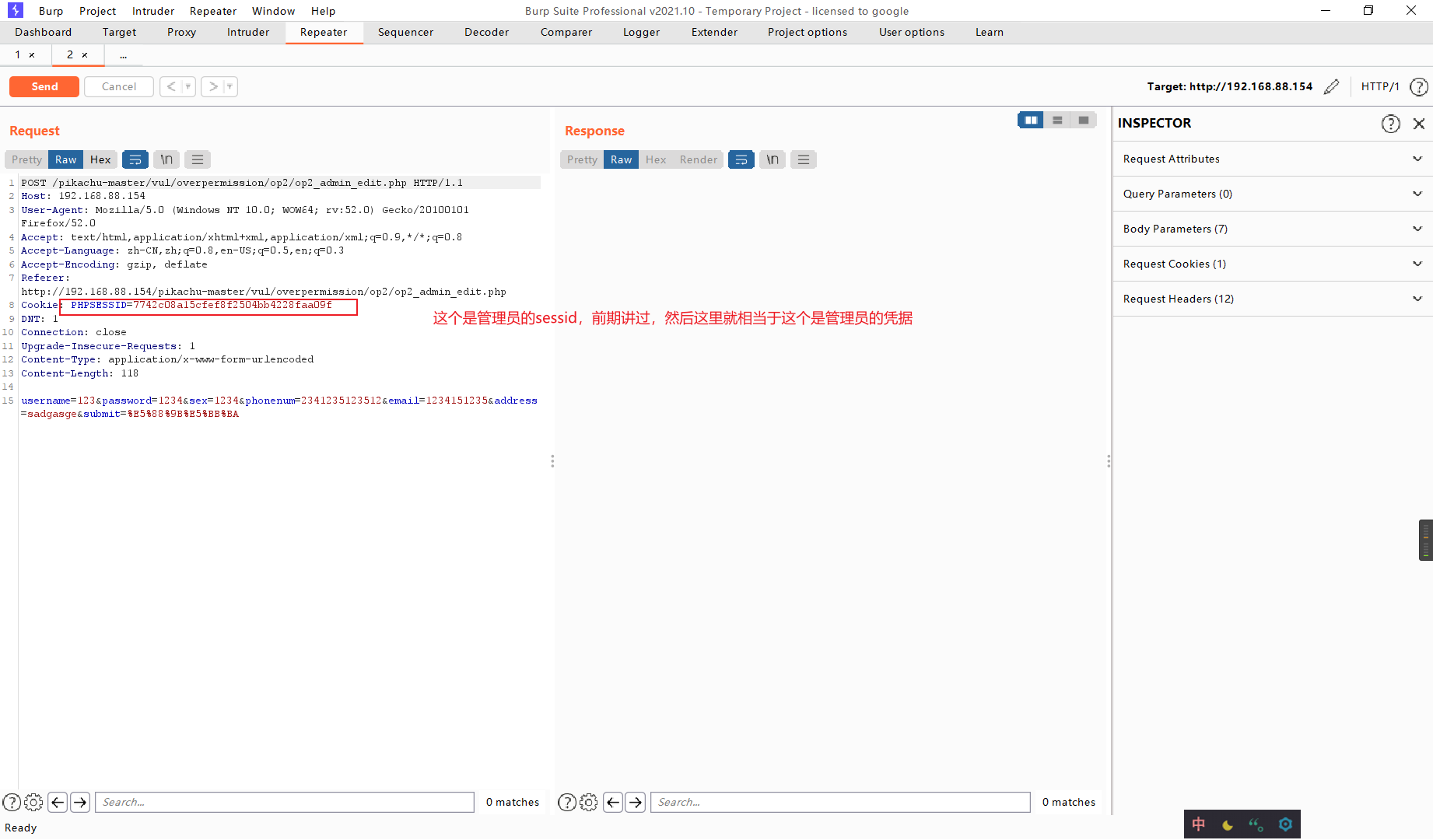Switch to Repeater tab 1

point(18,55)
